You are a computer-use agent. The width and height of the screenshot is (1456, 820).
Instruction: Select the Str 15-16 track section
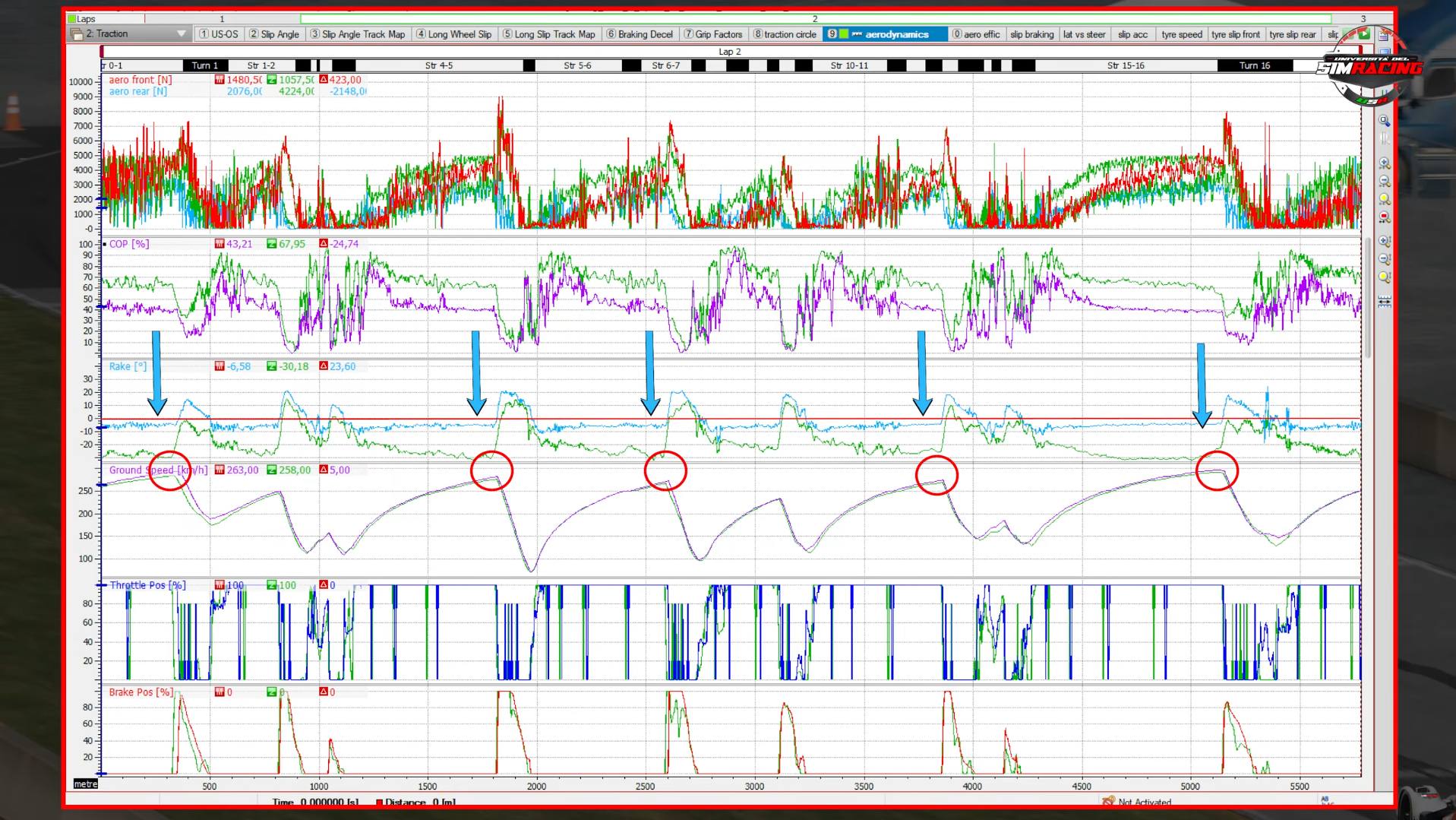click(x=1125, y=65)
